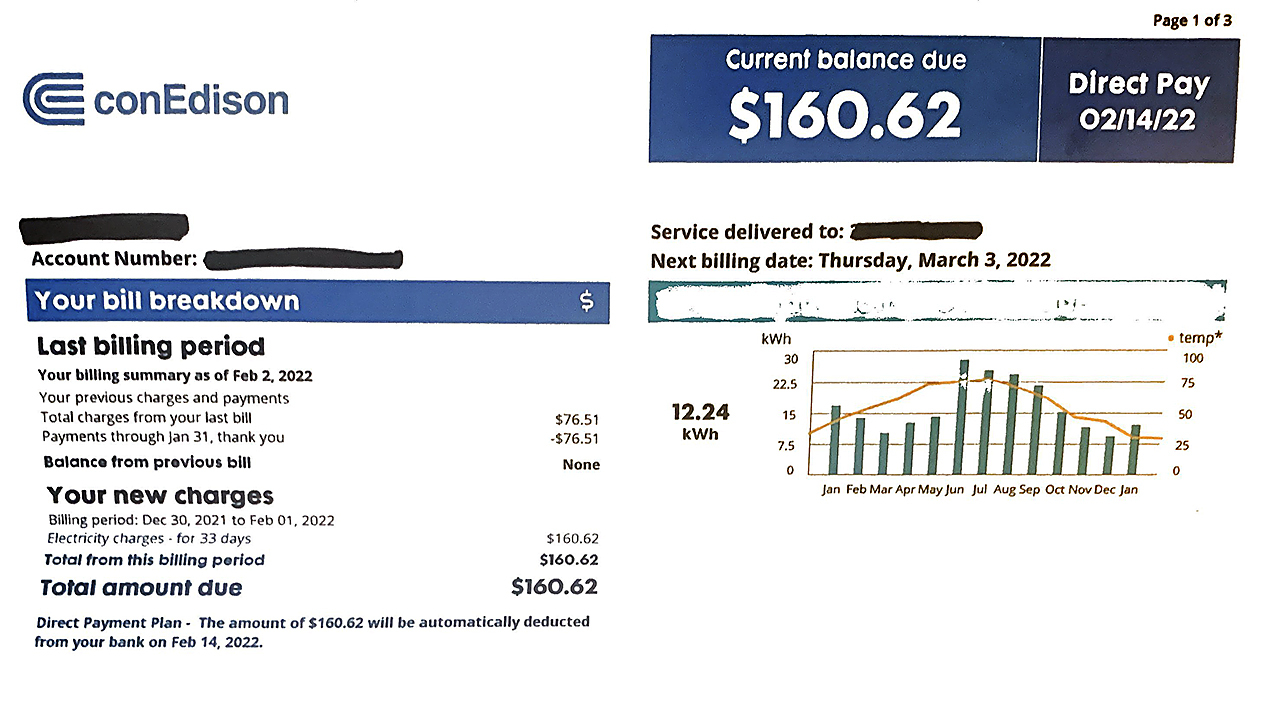The width and height of the screenshot is (1280, 720).
Task: Click the December usage bar in chart
Action: point(1108,455)
